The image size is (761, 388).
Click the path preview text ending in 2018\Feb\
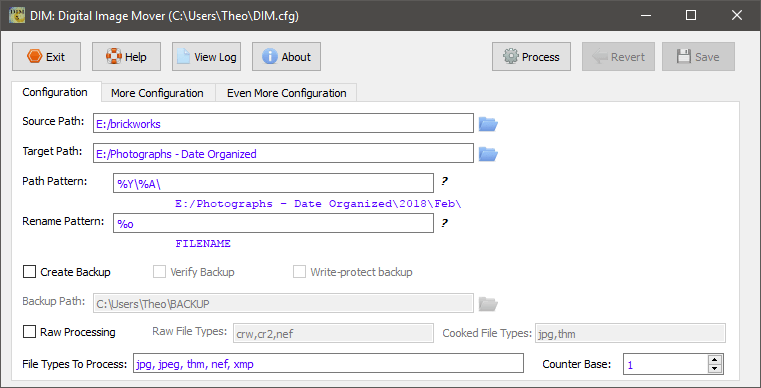[318, 203]
